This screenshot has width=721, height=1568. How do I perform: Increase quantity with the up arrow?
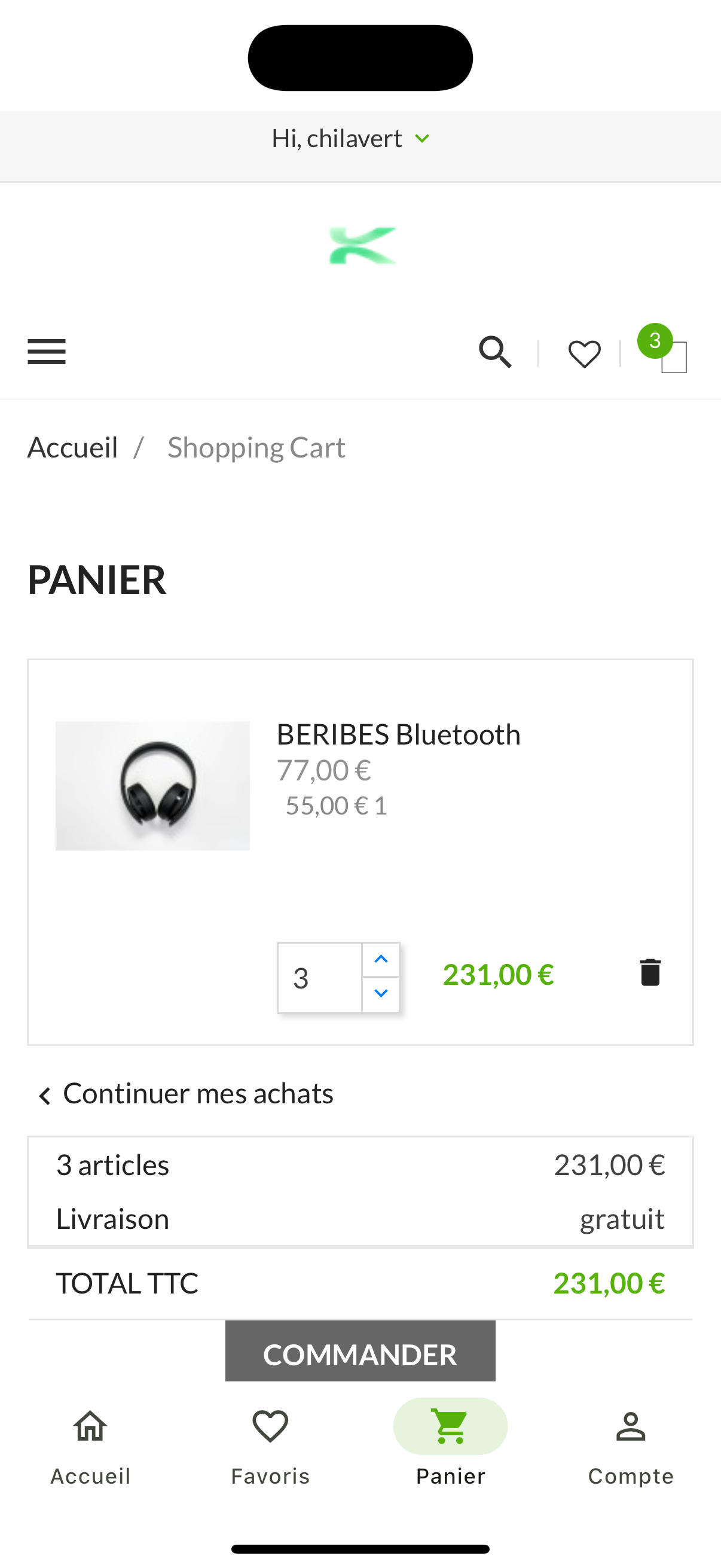380,959
